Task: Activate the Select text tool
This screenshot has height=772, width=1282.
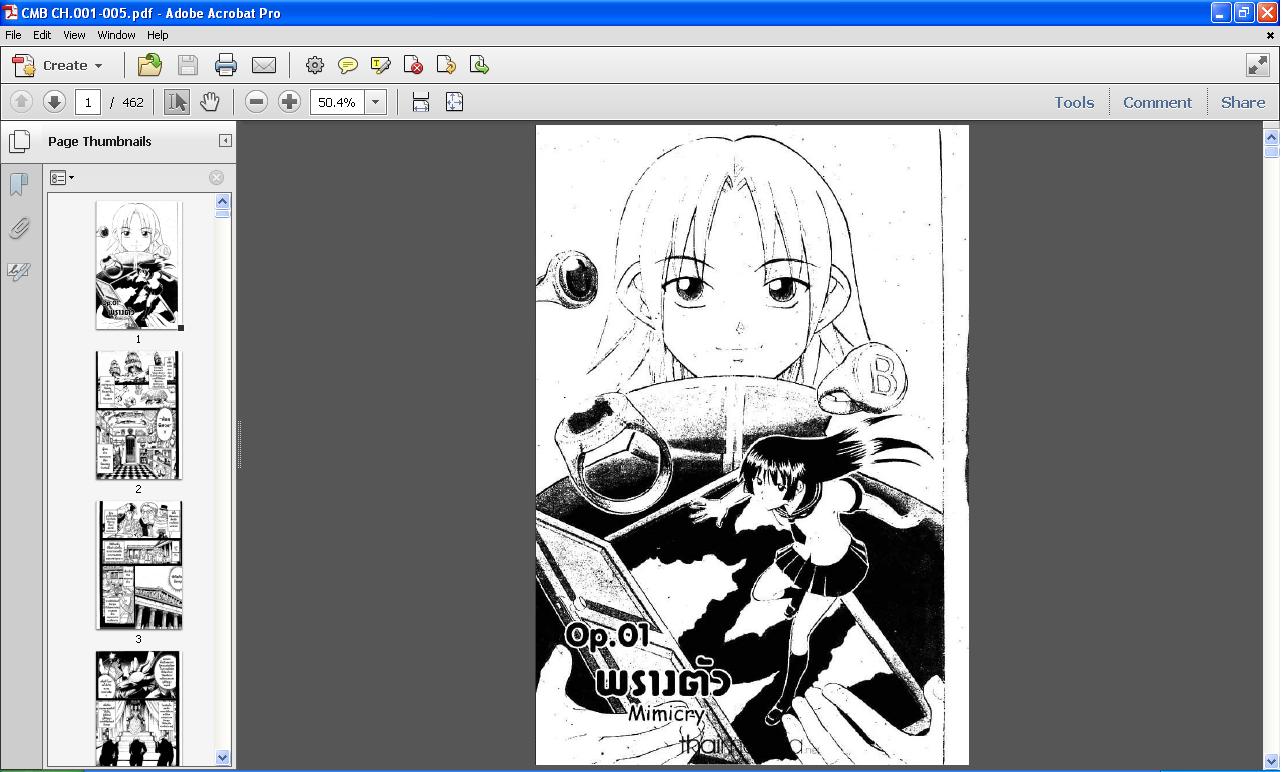Action: coord(177,102)
